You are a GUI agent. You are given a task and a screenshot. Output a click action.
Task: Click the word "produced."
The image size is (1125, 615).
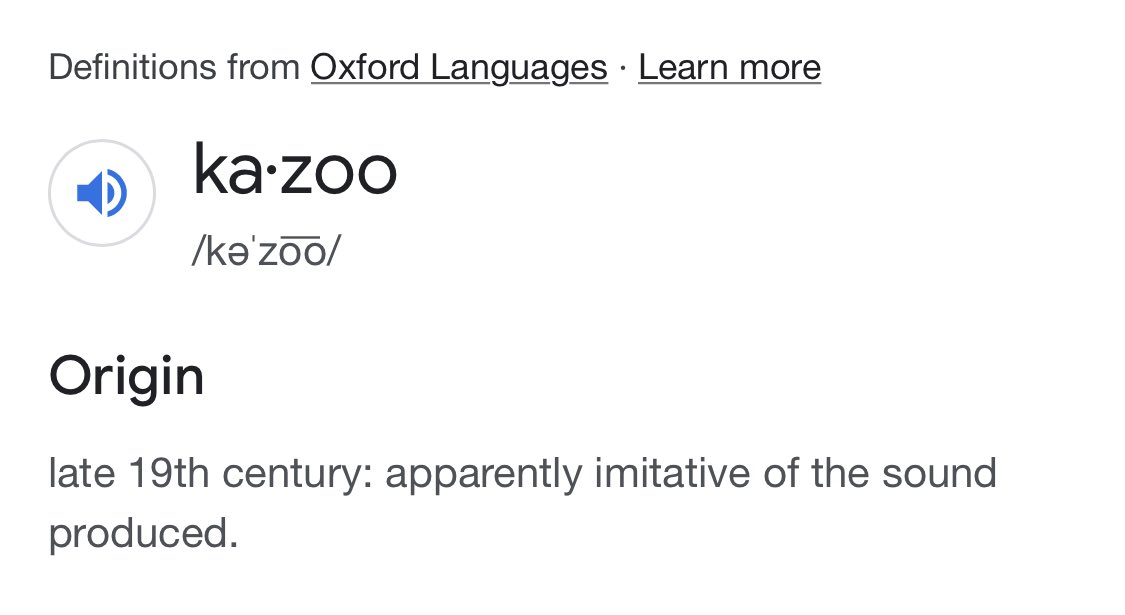pos(144,532)
